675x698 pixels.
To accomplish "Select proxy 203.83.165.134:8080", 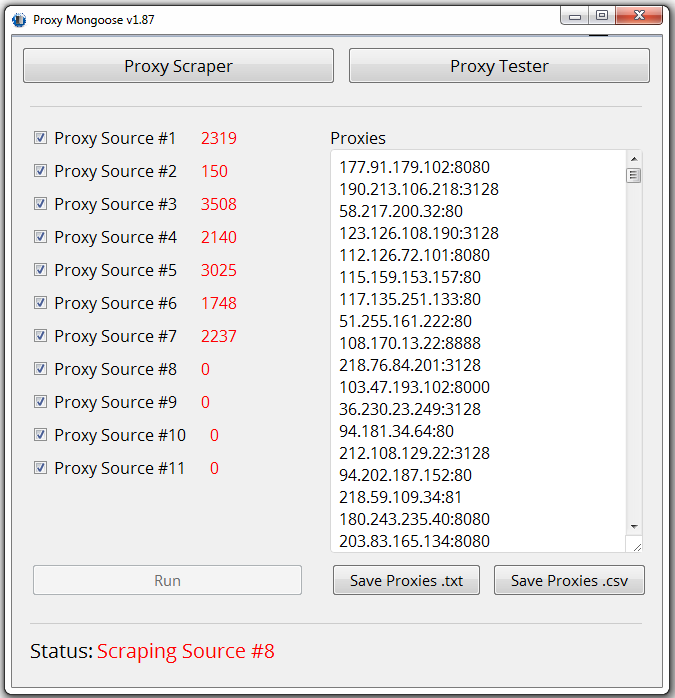I will click(414, 541).
